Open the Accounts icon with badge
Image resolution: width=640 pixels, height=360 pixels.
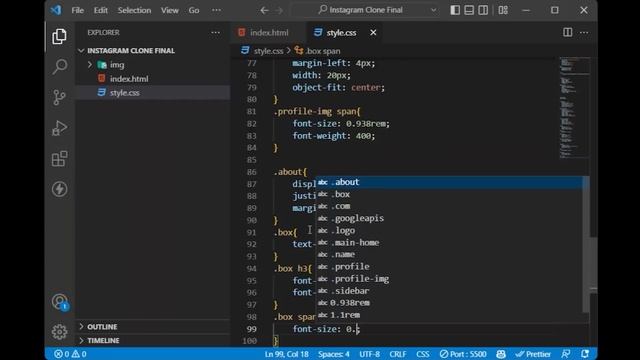coord(60,302)
